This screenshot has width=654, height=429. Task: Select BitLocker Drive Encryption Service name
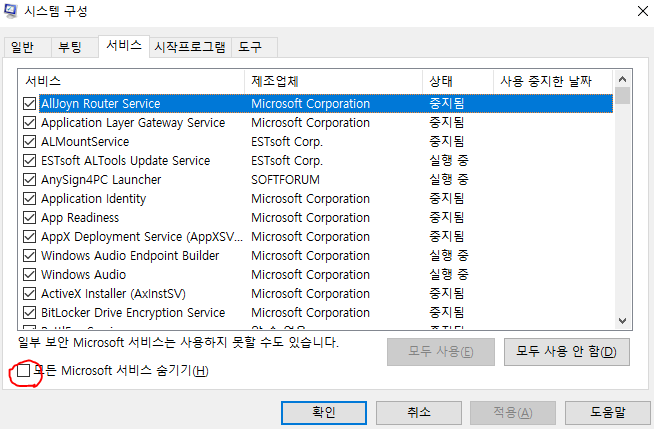pyautogui.click(x=133, y=313)
